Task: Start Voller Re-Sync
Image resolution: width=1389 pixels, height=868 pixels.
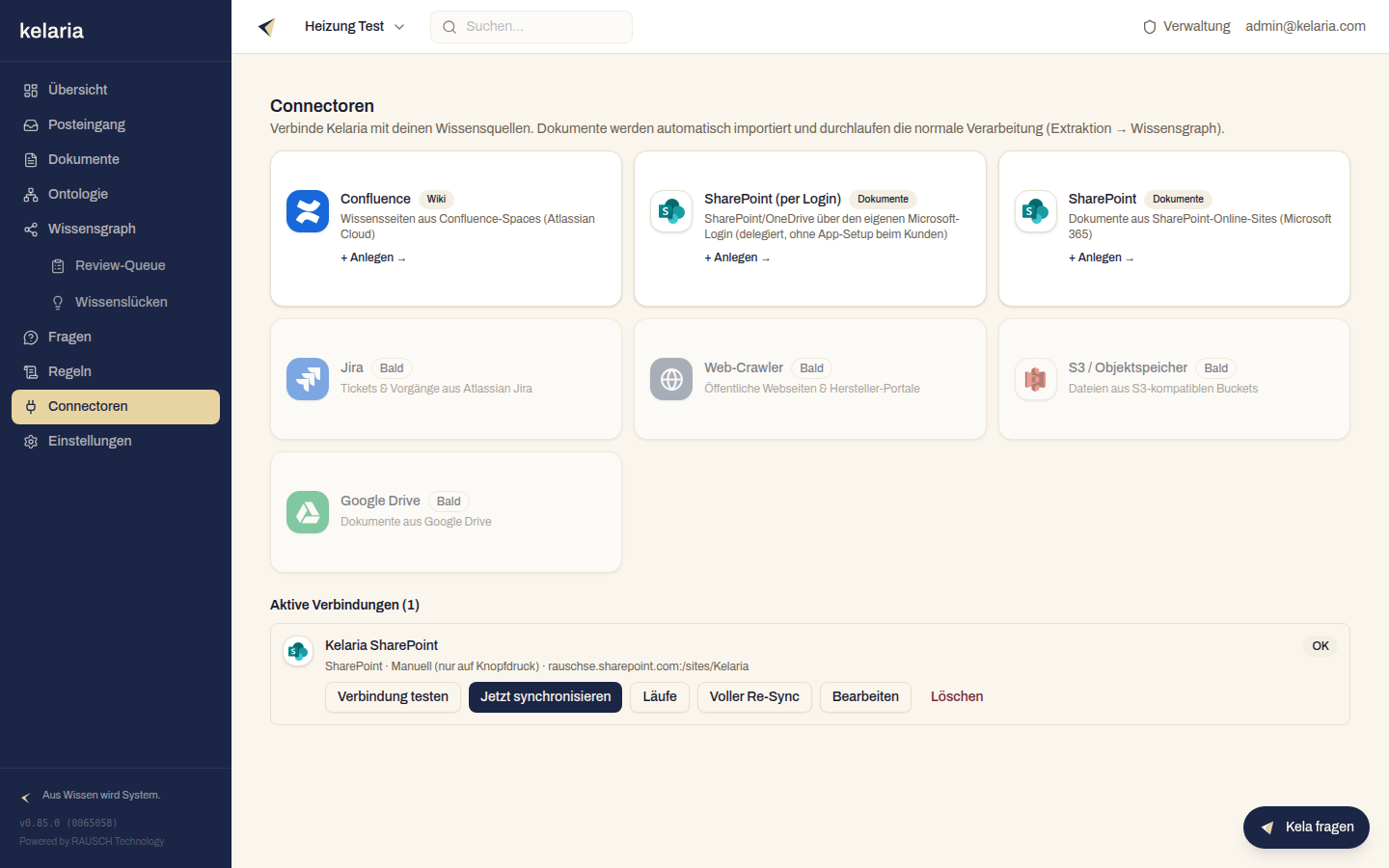Action: [x=754, y=697]
